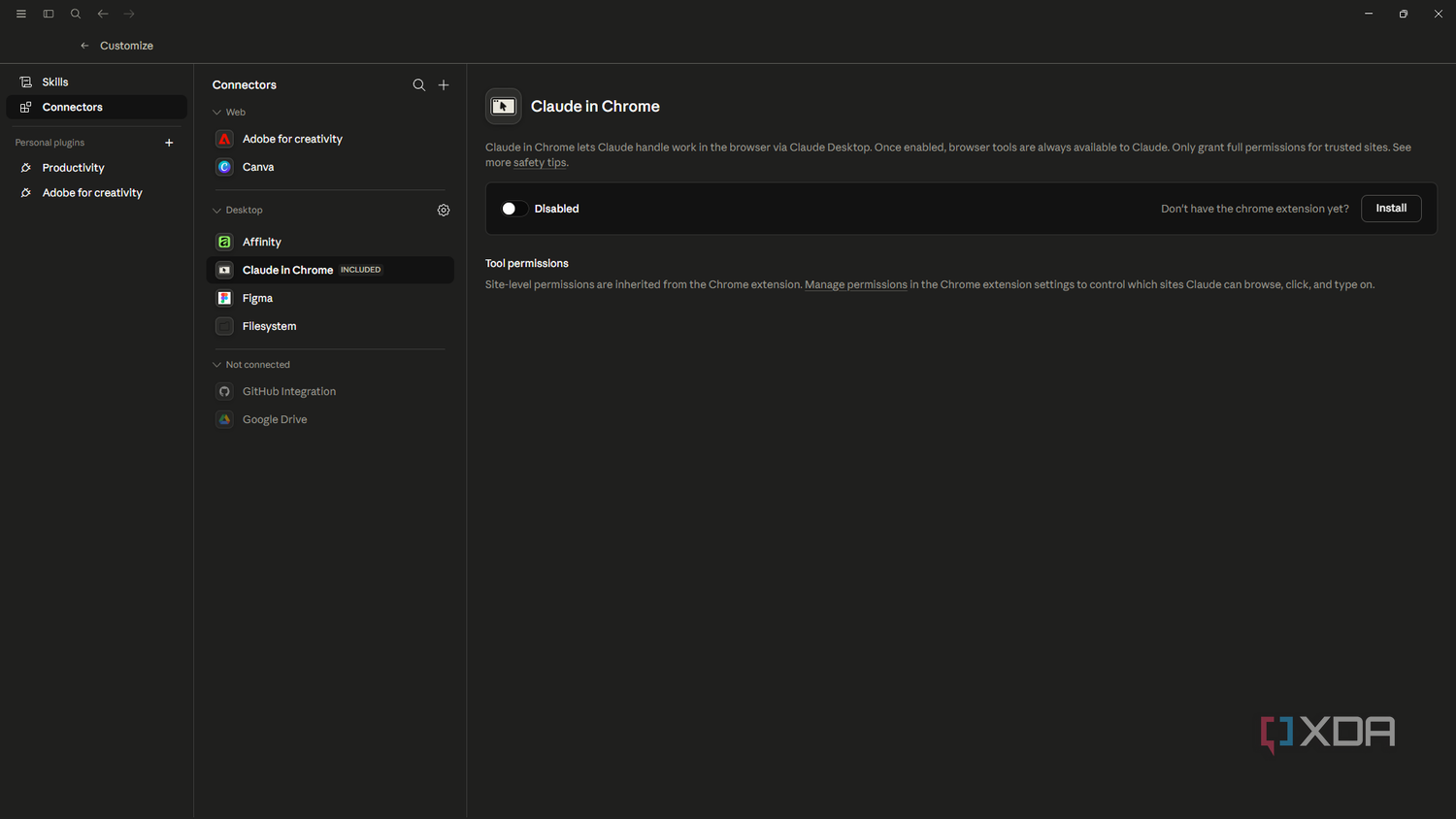Click the red Adobe icon in Web connectors
Screen dimensions: 1456x819
(x=224, y=139)
